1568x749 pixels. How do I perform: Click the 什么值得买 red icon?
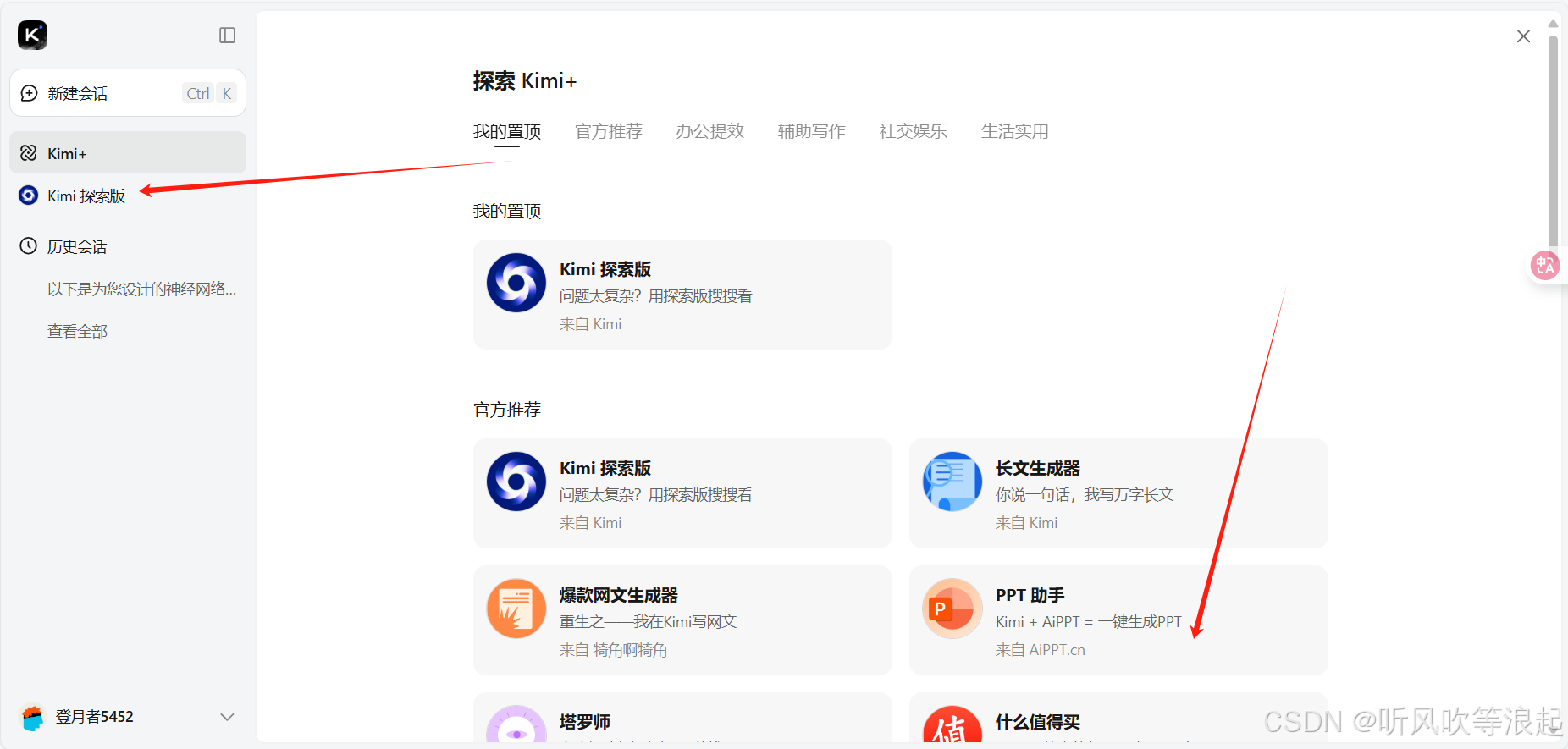[x=952, y=724]
